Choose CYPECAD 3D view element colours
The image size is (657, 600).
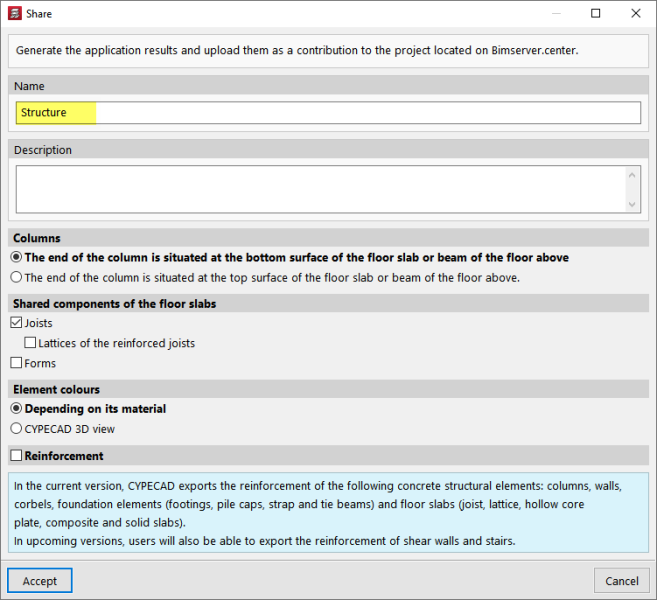(16, 429)
